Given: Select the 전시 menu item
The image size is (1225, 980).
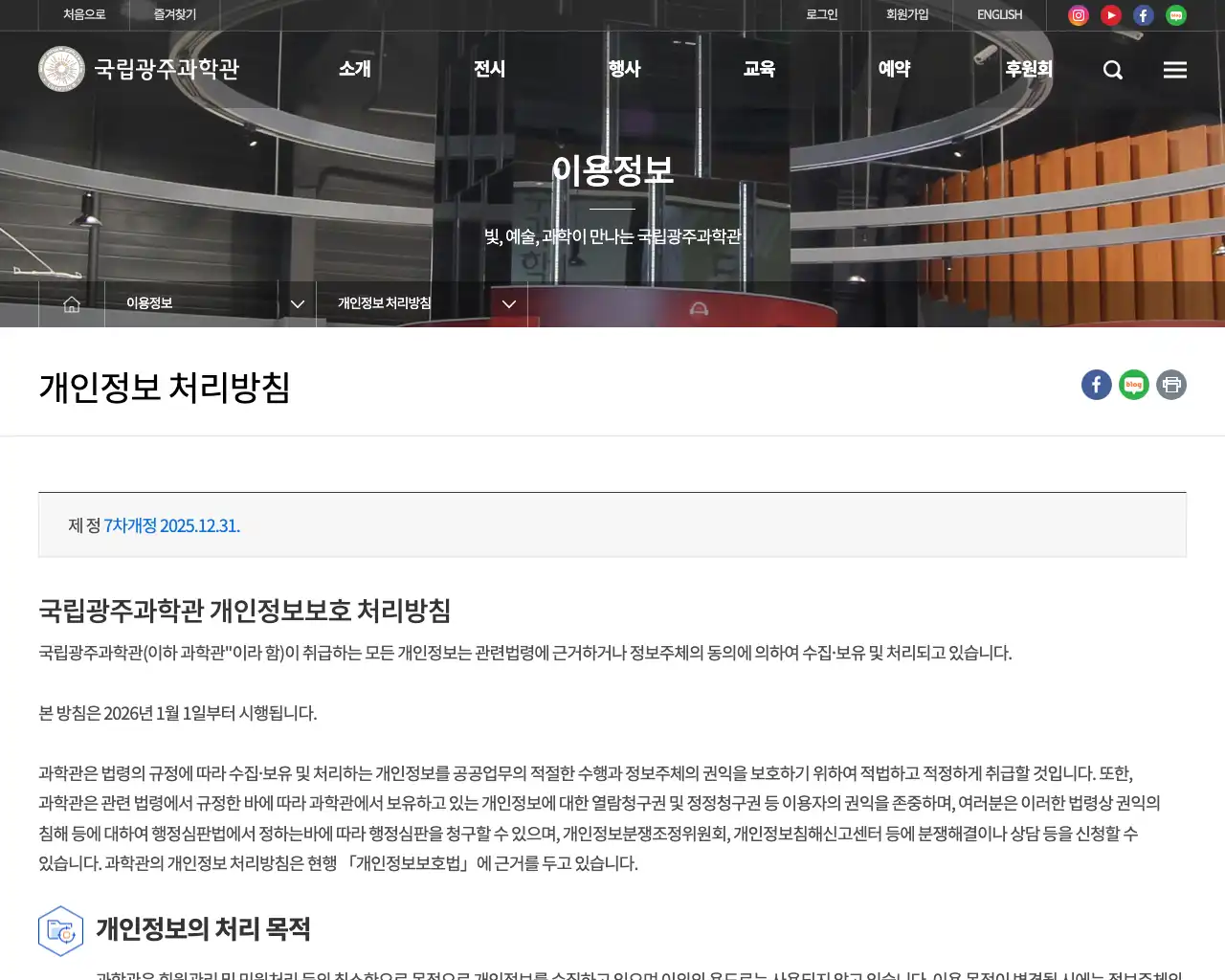Looking at the screenshot, I should coord(489,69).
